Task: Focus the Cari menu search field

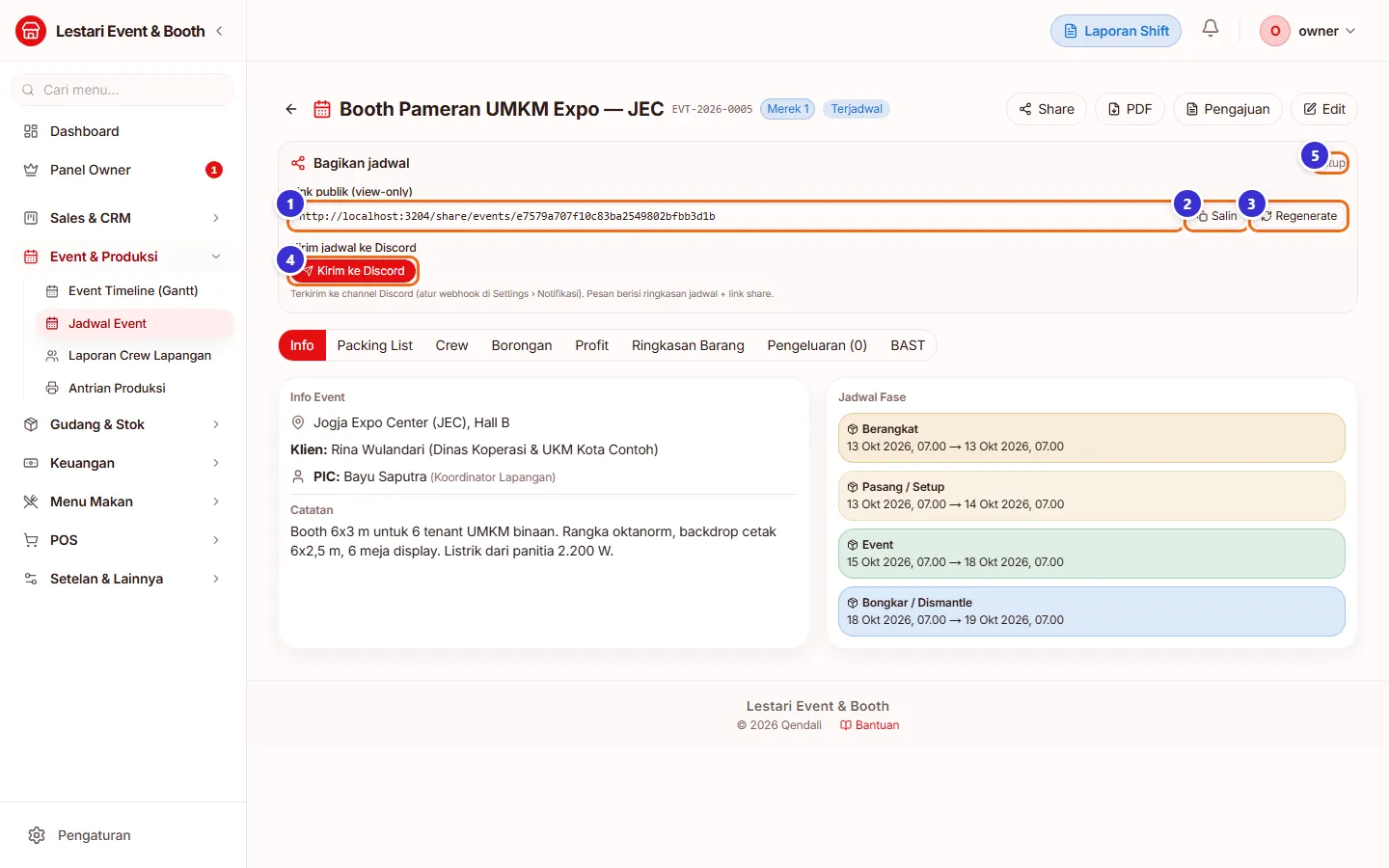Action: [x=123, y=90]
